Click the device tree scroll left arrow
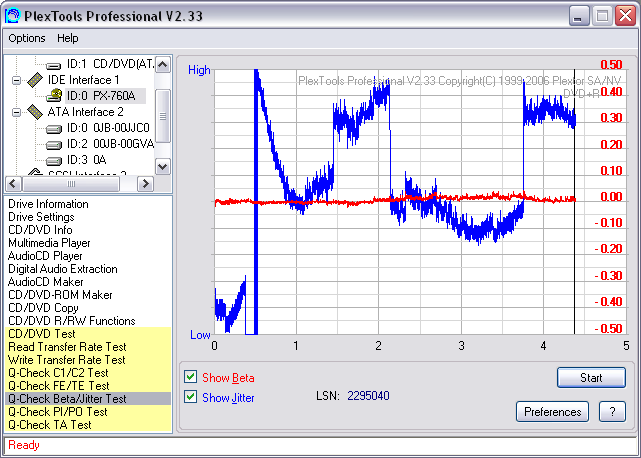The height and width of the screenshot is (458, 641). (13, 184)
